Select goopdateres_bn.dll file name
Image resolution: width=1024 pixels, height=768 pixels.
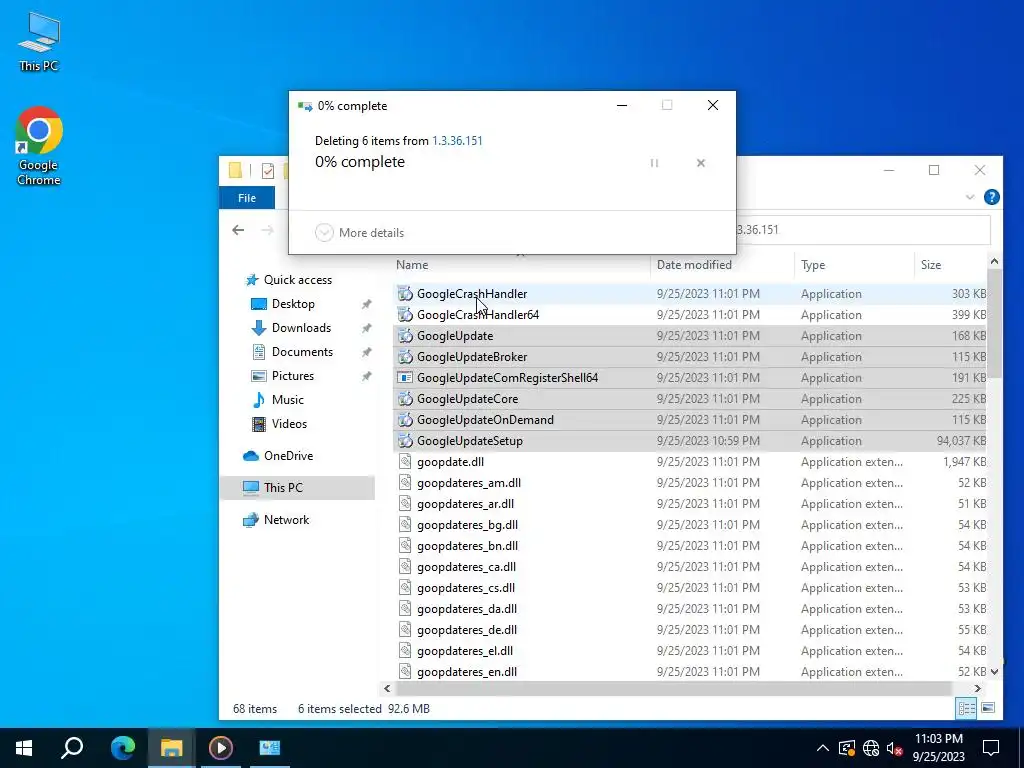coord(468,545)
